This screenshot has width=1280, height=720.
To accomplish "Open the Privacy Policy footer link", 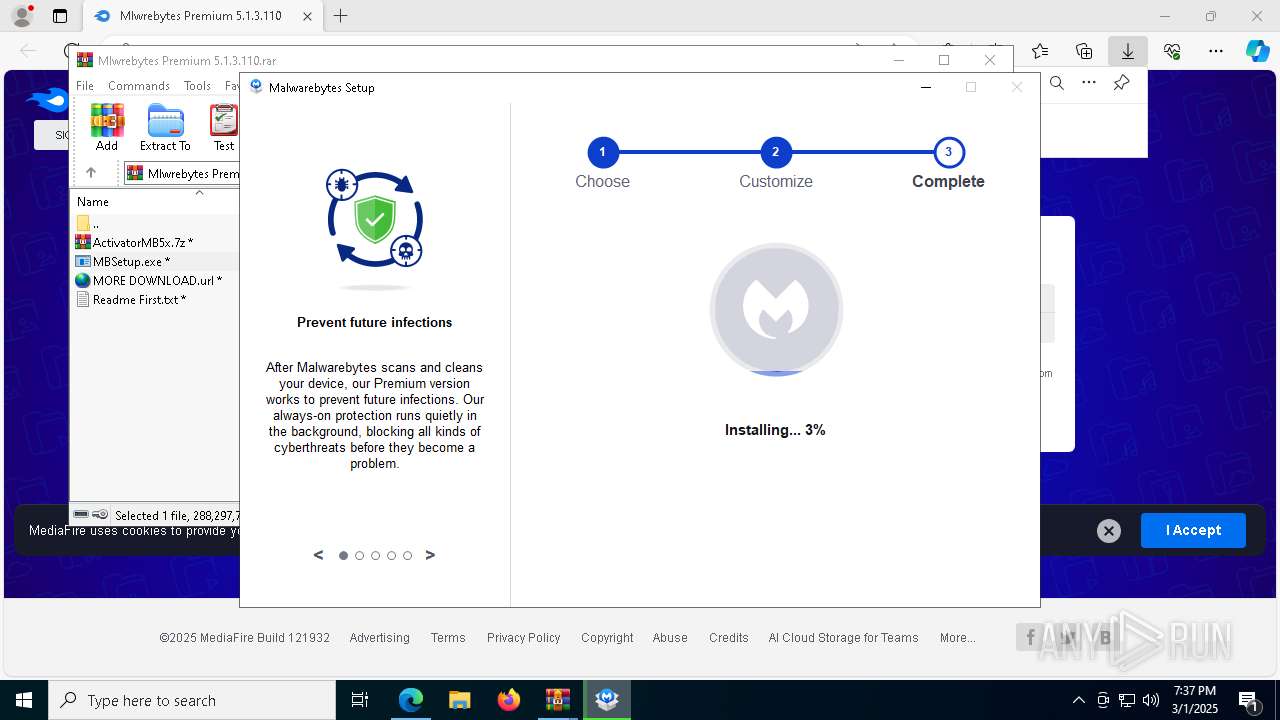I will (523, 638).
